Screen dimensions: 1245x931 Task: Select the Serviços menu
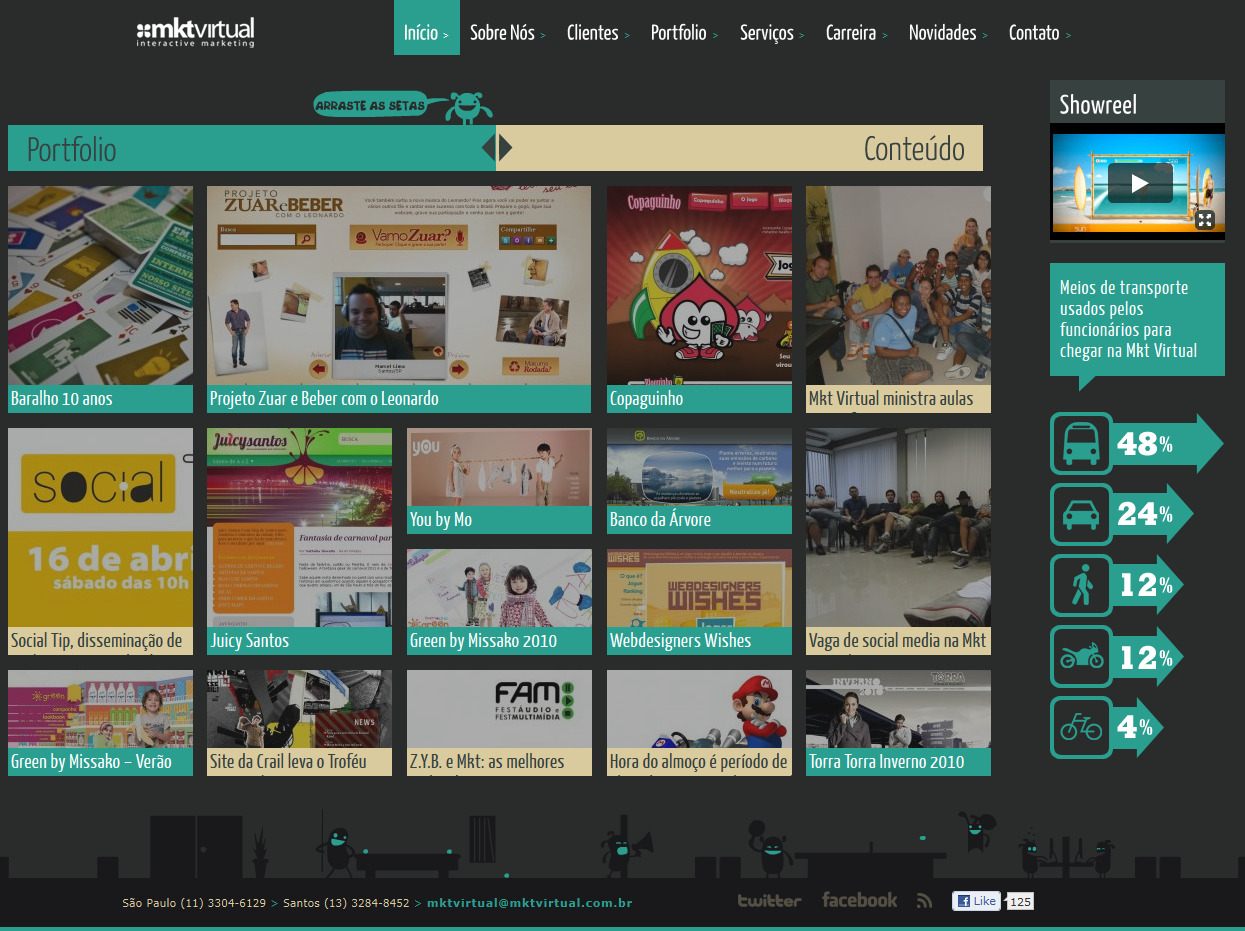[772, 33]
